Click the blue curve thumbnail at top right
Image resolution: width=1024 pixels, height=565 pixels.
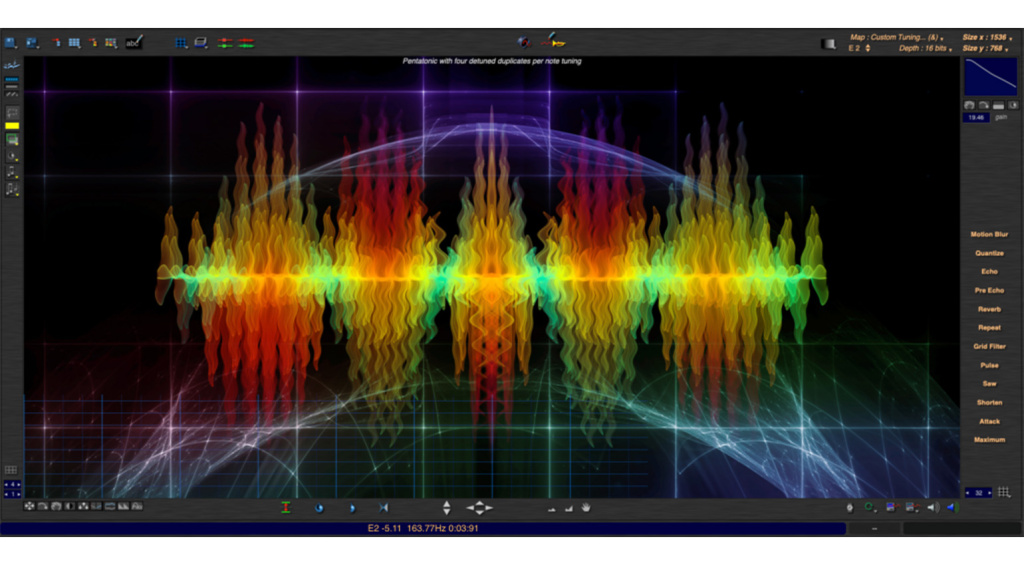(990, 76)
